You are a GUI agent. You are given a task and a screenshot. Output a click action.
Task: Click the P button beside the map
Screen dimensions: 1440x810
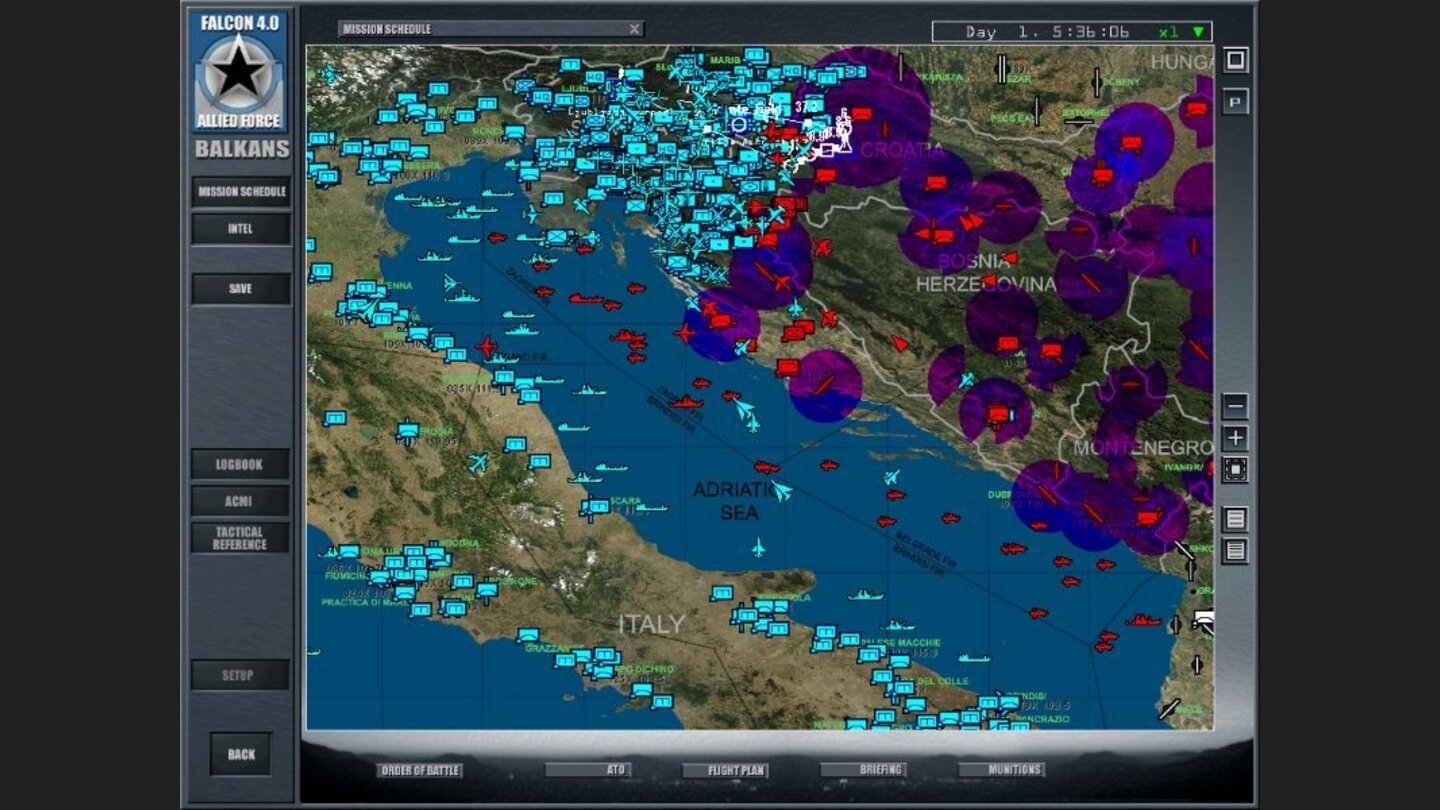(1235, 101)
